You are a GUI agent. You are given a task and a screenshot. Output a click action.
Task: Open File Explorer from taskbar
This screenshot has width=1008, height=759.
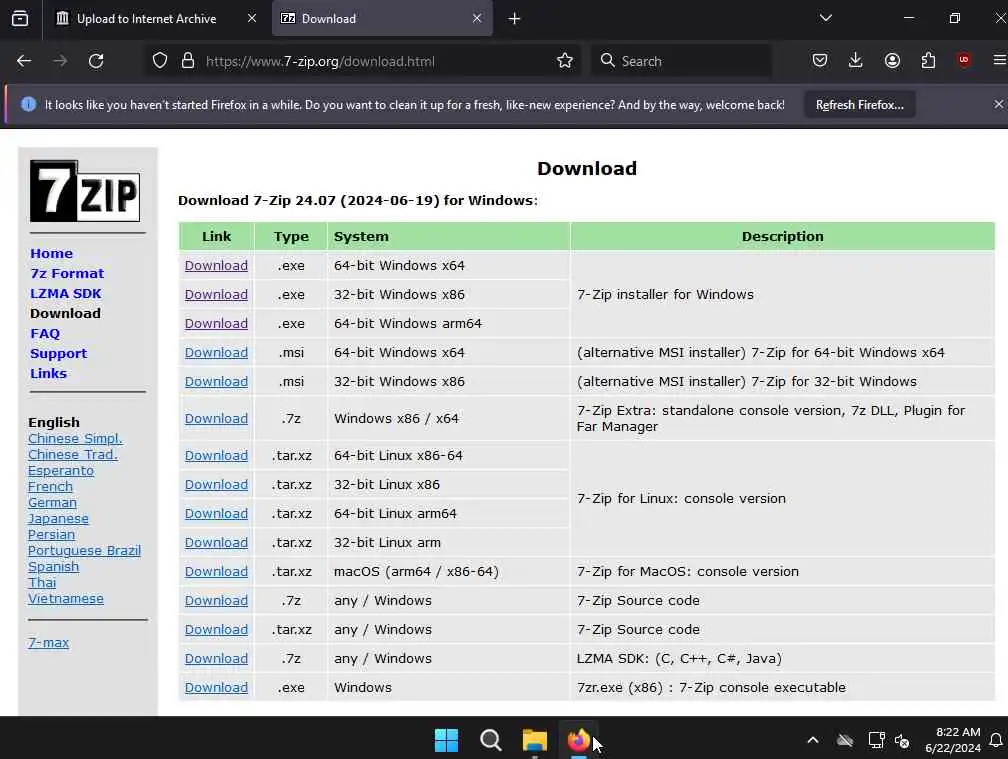(x=534, y=740)
